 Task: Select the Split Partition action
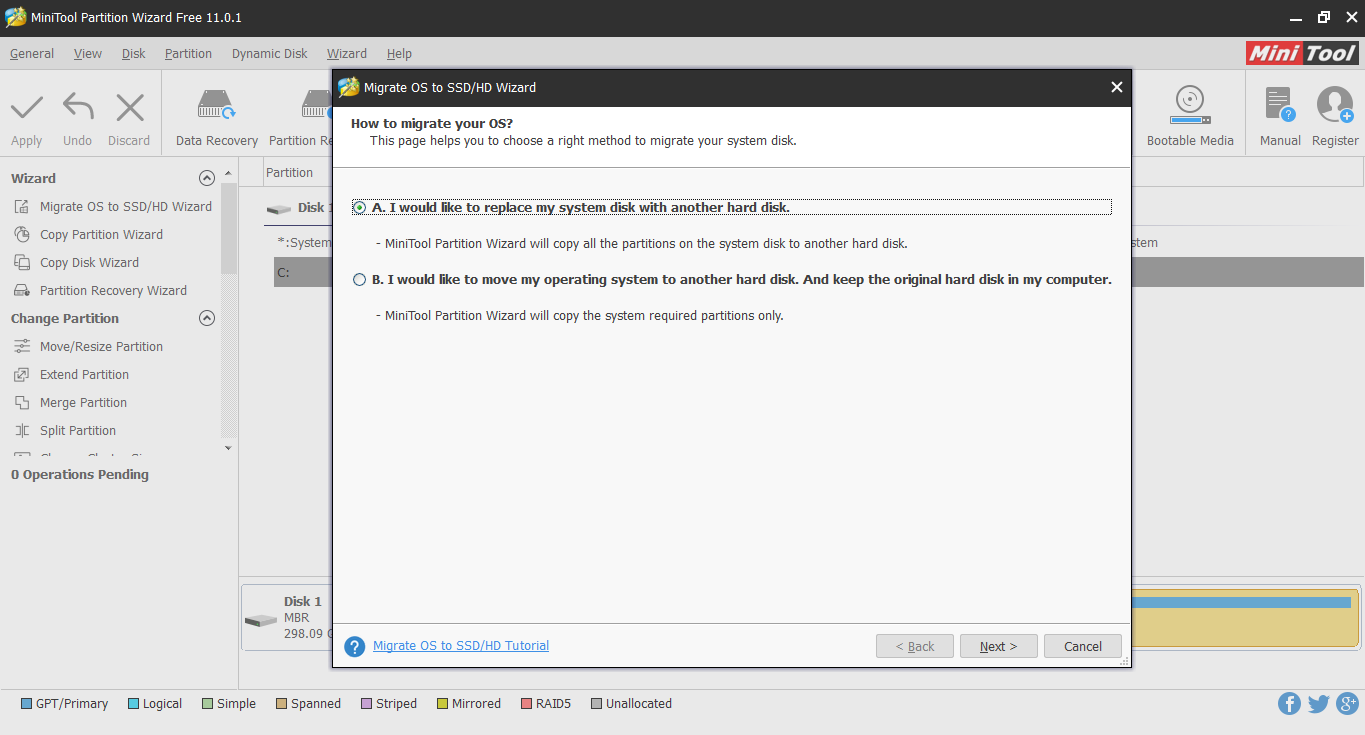pyautogui.click(x=78, y=430)
